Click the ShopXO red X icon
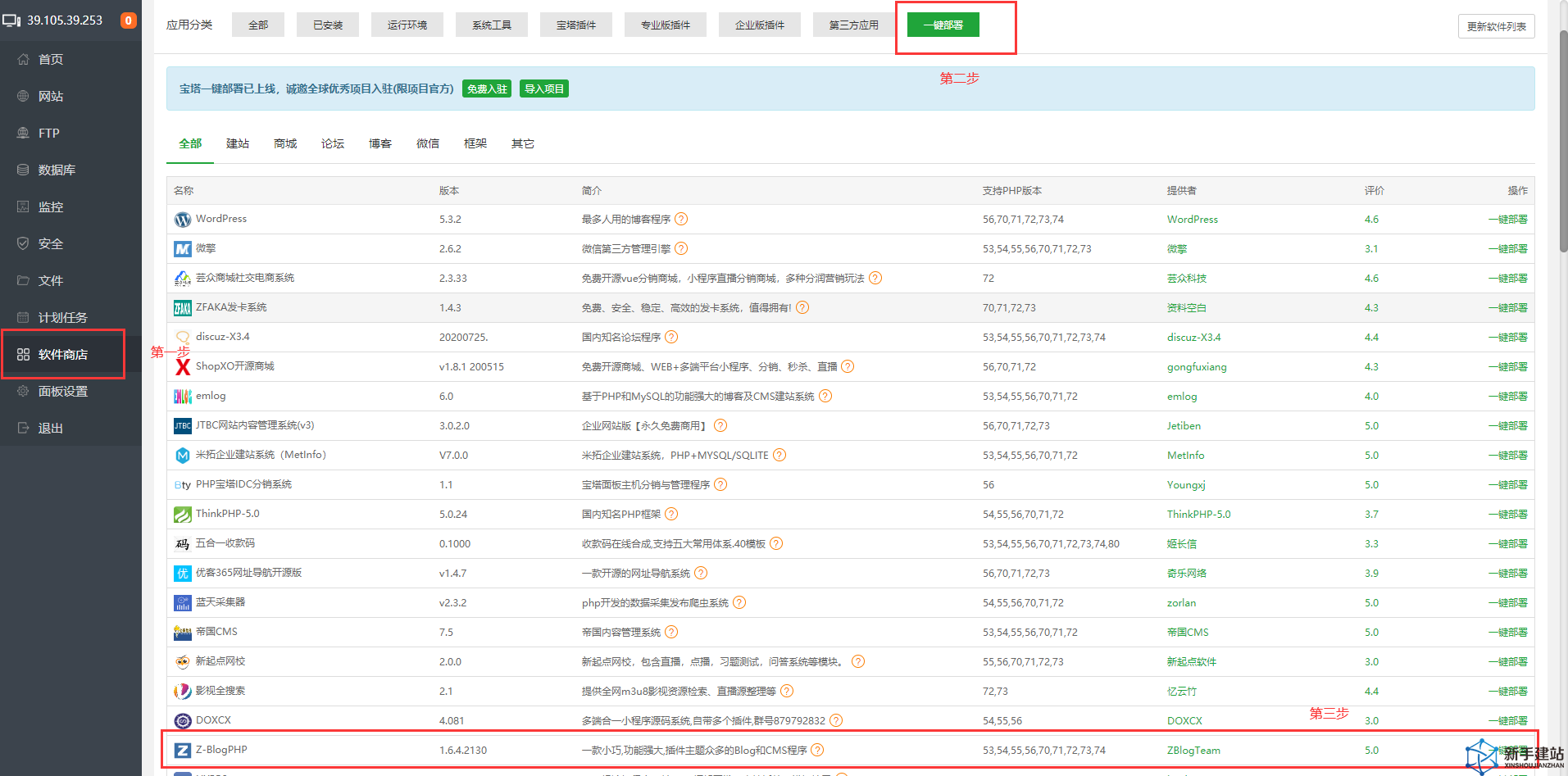The image size is (1568, 776). (183, 367)
